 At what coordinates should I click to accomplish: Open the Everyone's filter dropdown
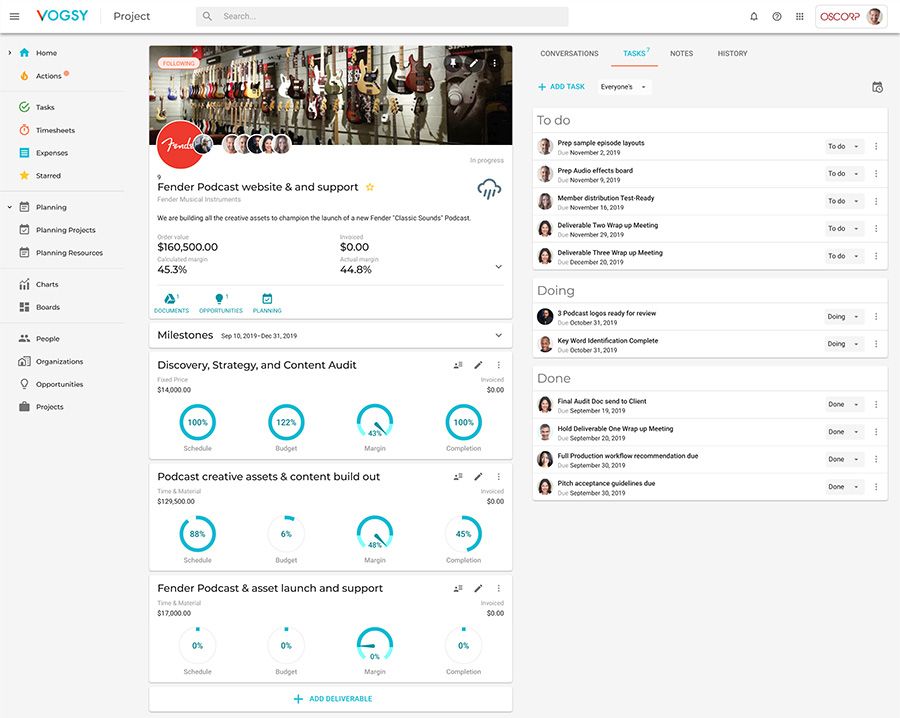click(623, 87)
